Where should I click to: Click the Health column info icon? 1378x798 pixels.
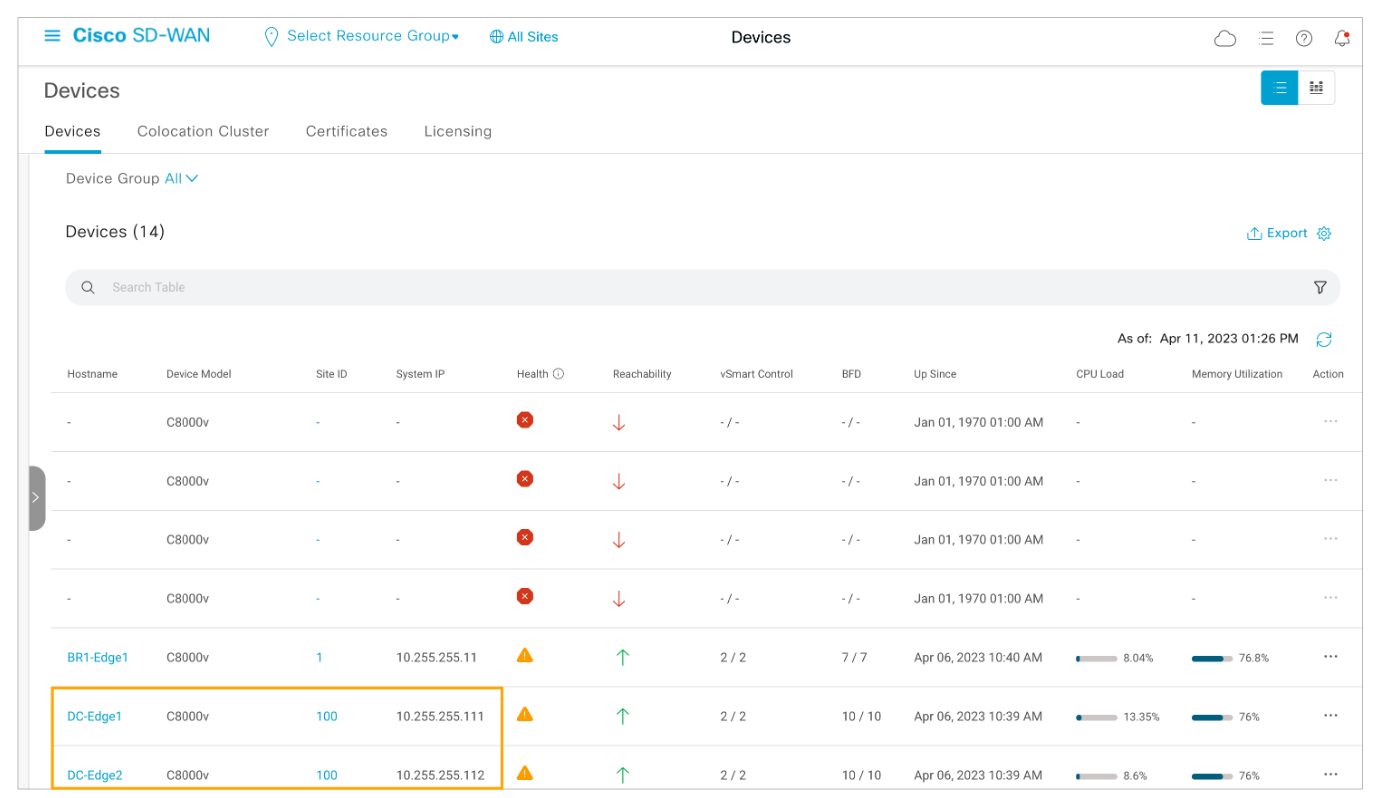pyautogui.click(x=558, y=374)
